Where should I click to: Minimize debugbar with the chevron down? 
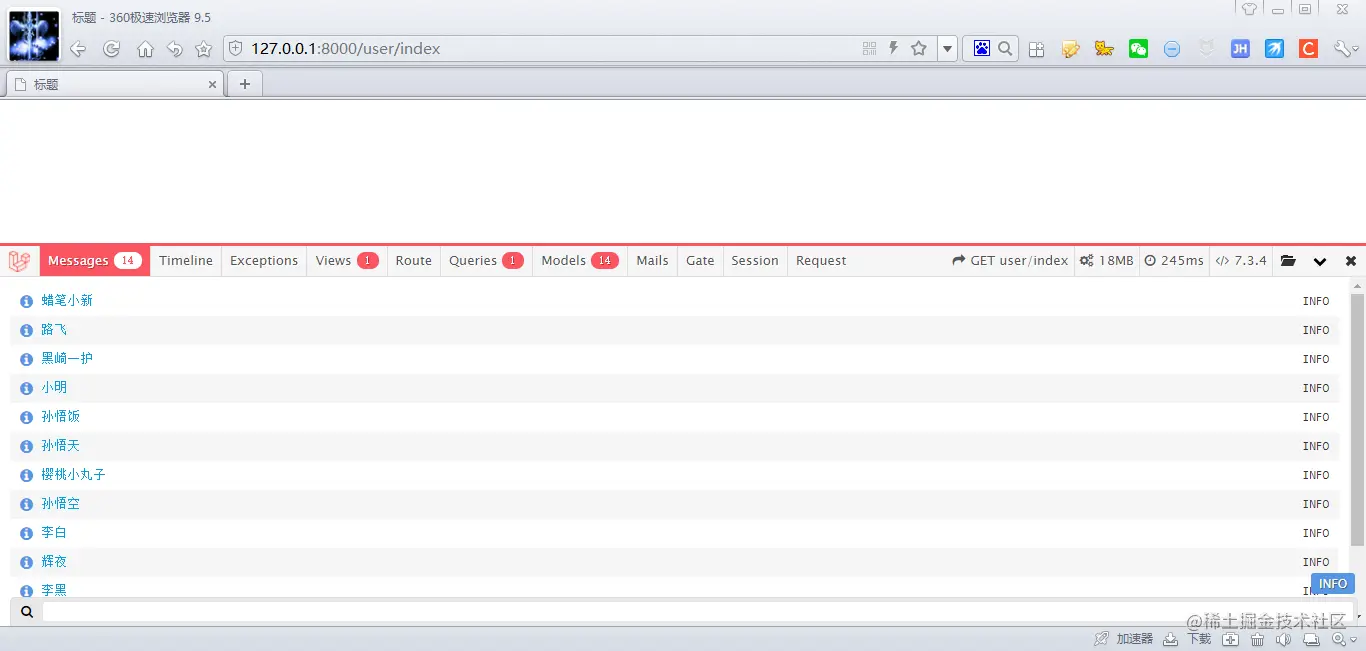[1320, 262]
